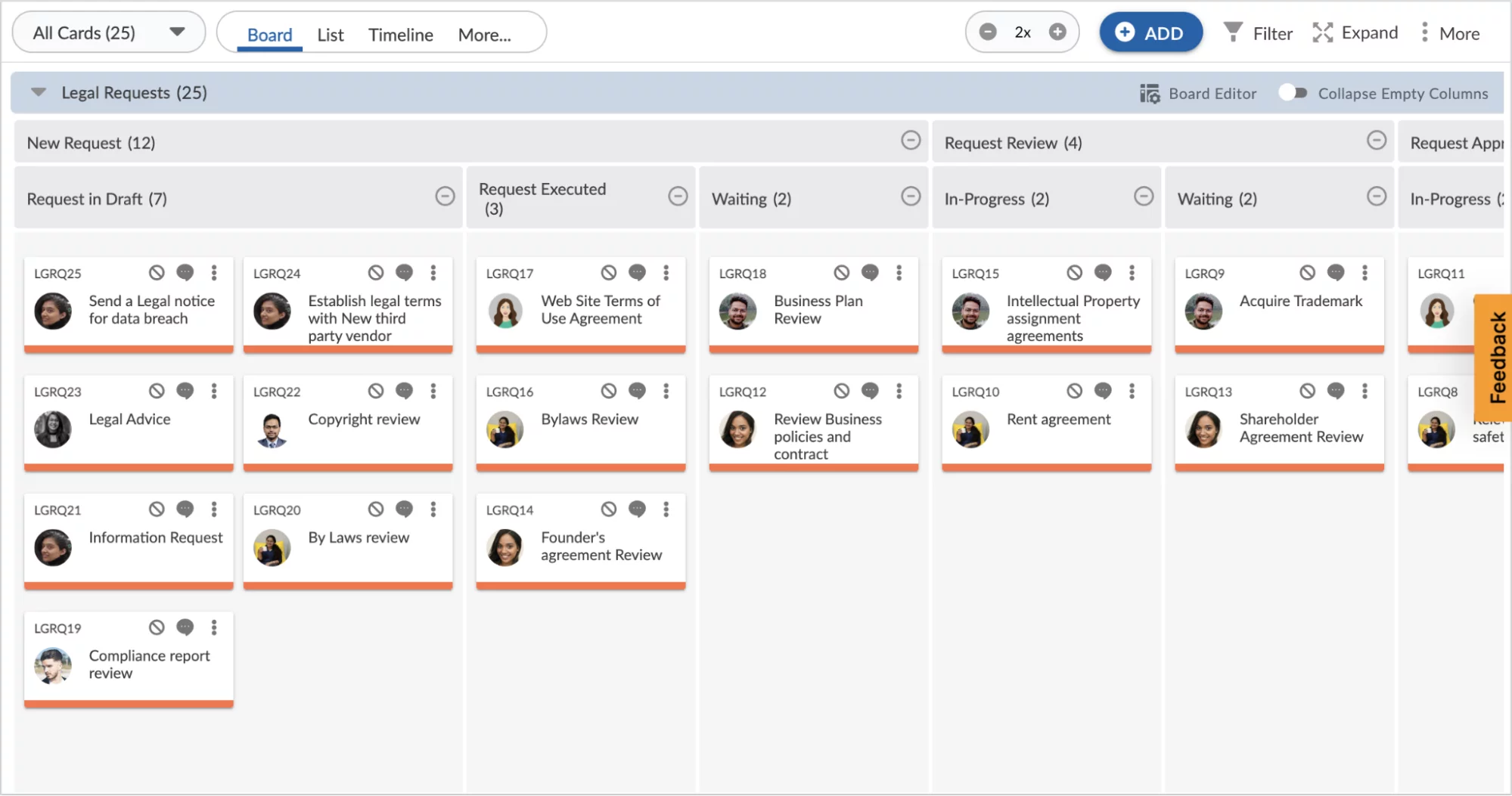Open comments on card LGRQ17

pyautogui.click(x=637, y=273)
